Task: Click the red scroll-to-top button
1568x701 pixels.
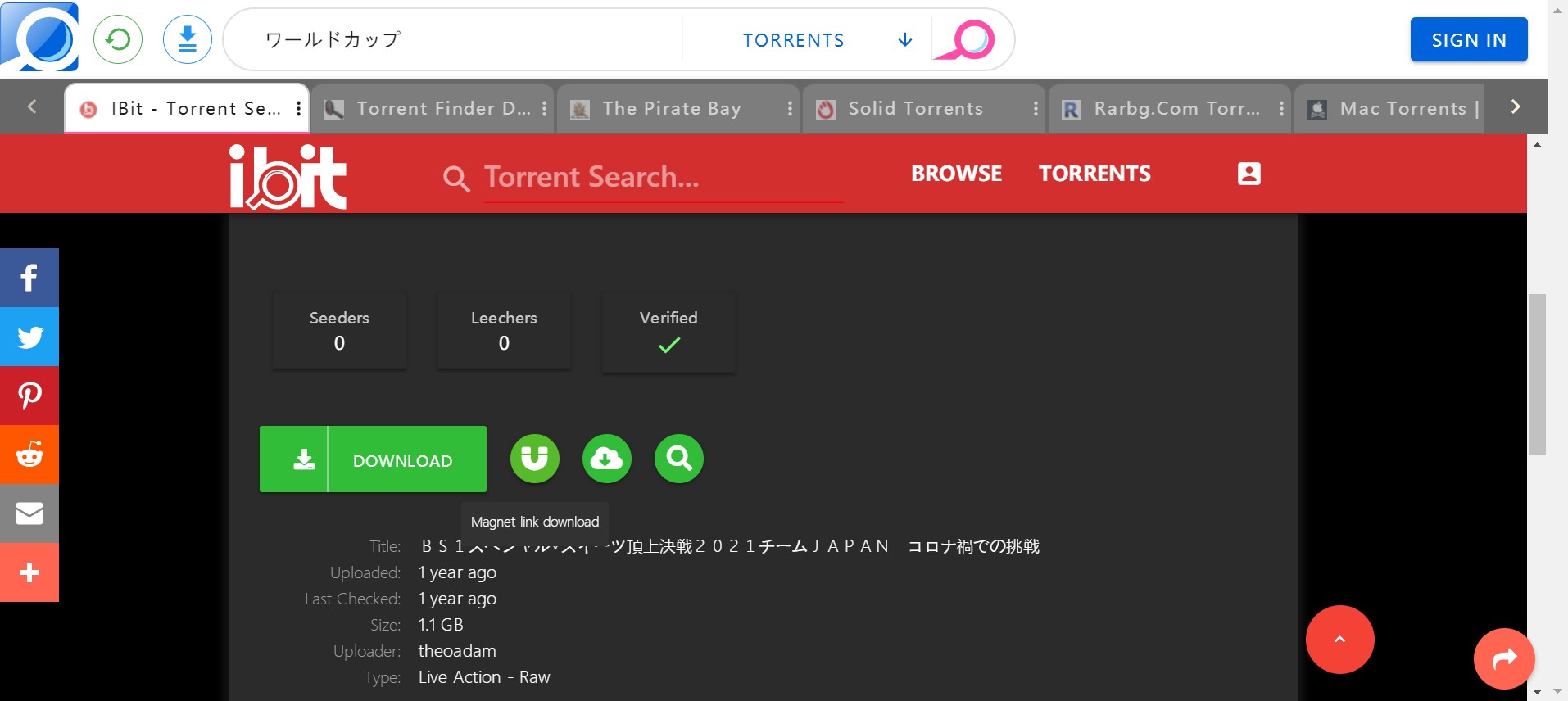Action: tap(1340, 640)
